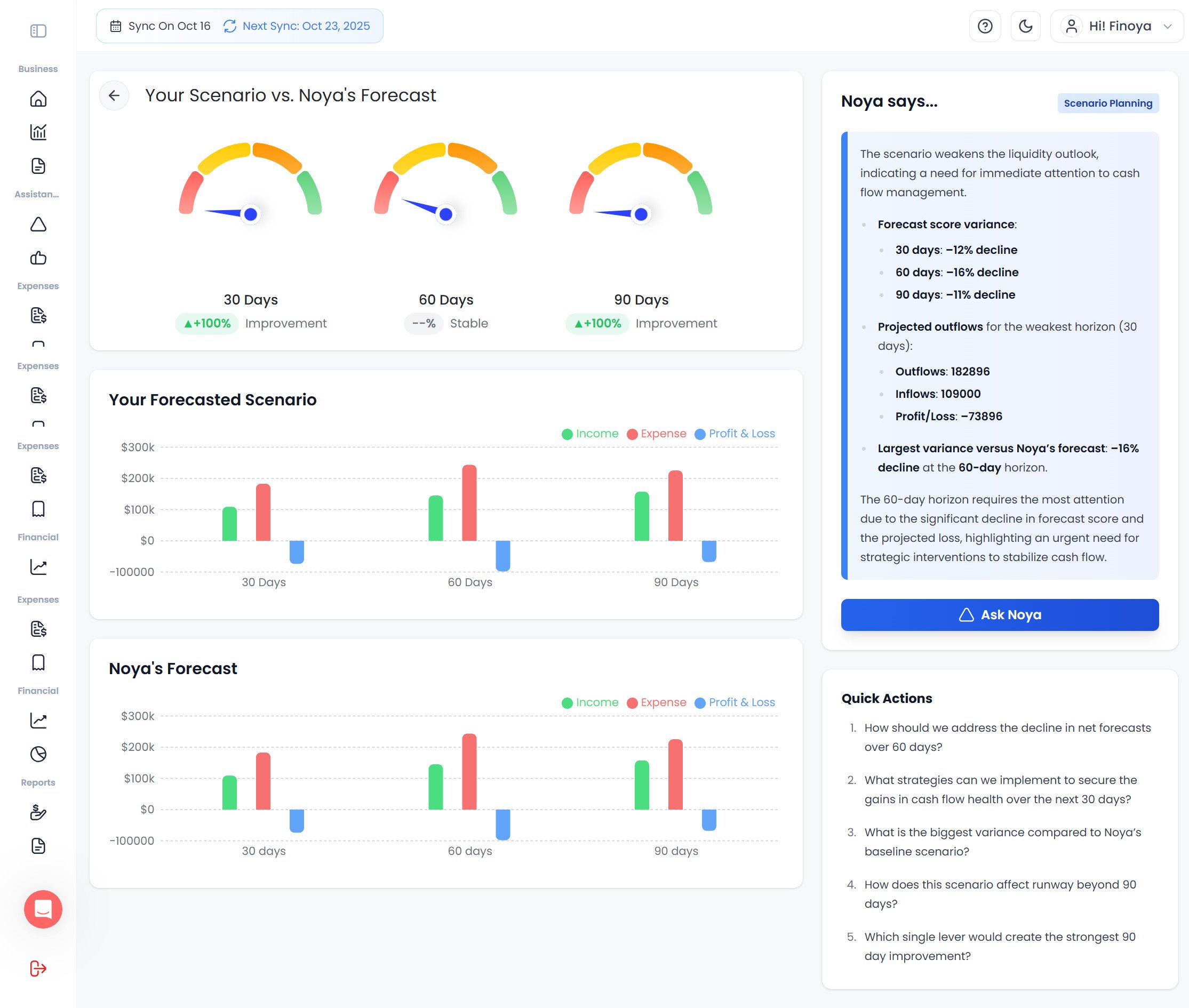Collapse the sidebar panel icon
This screenshot has height=1008, width=1189.
pyautogui.click(x=38, y=31)
